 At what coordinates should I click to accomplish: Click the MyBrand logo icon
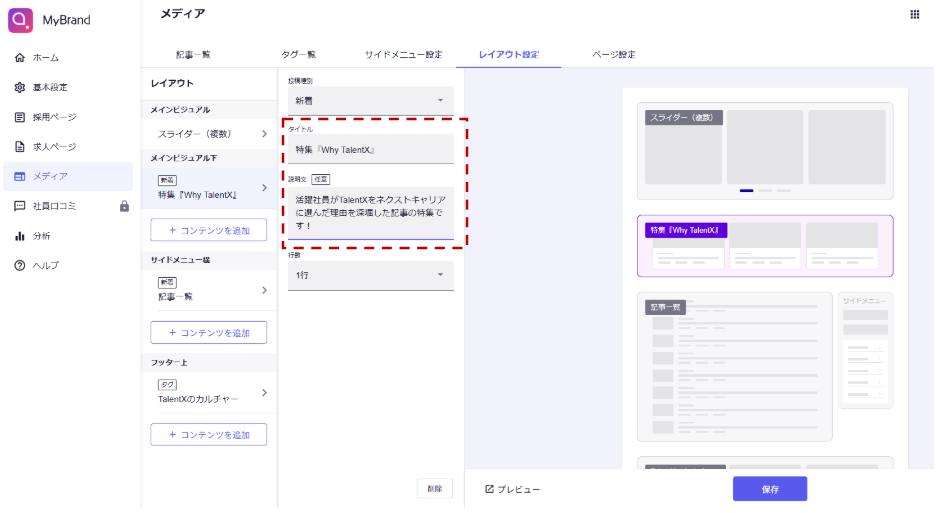20,20
